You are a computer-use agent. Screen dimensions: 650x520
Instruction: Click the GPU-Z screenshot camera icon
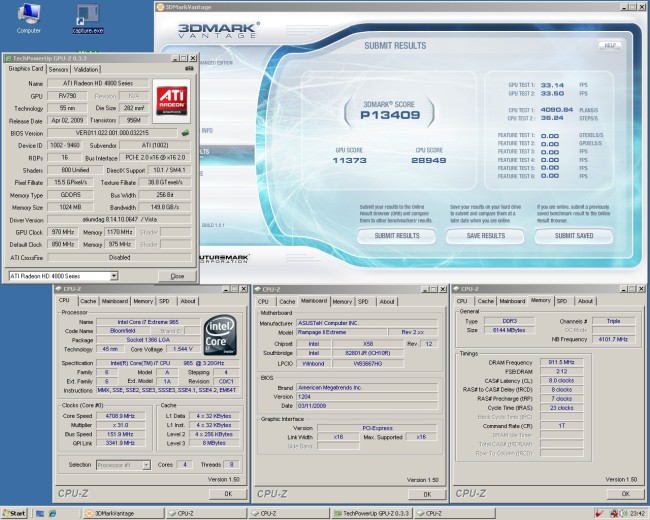point(189,68)
